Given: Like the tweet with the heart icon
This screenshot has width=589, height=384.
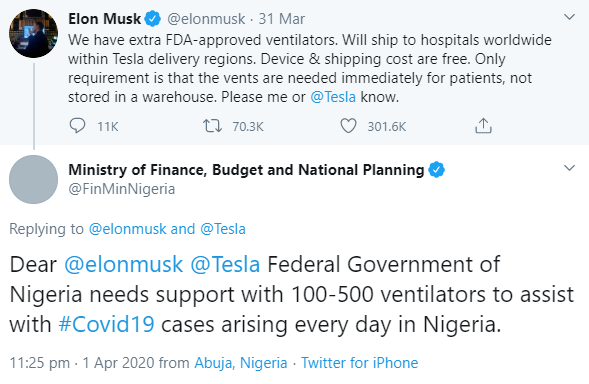Looking at the screenshot, I should coord(348,126).
